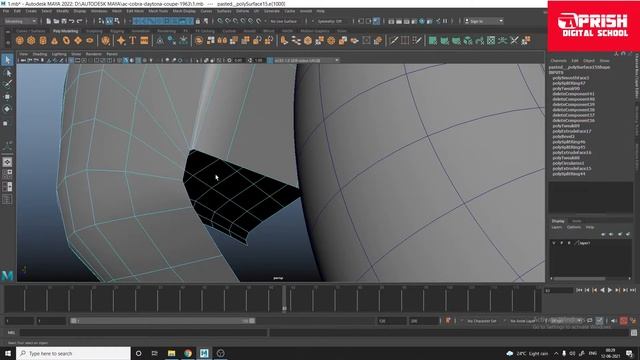Click the layer1 color swatch
This screenshot has height=360, width=640.
tap(577, 243)
